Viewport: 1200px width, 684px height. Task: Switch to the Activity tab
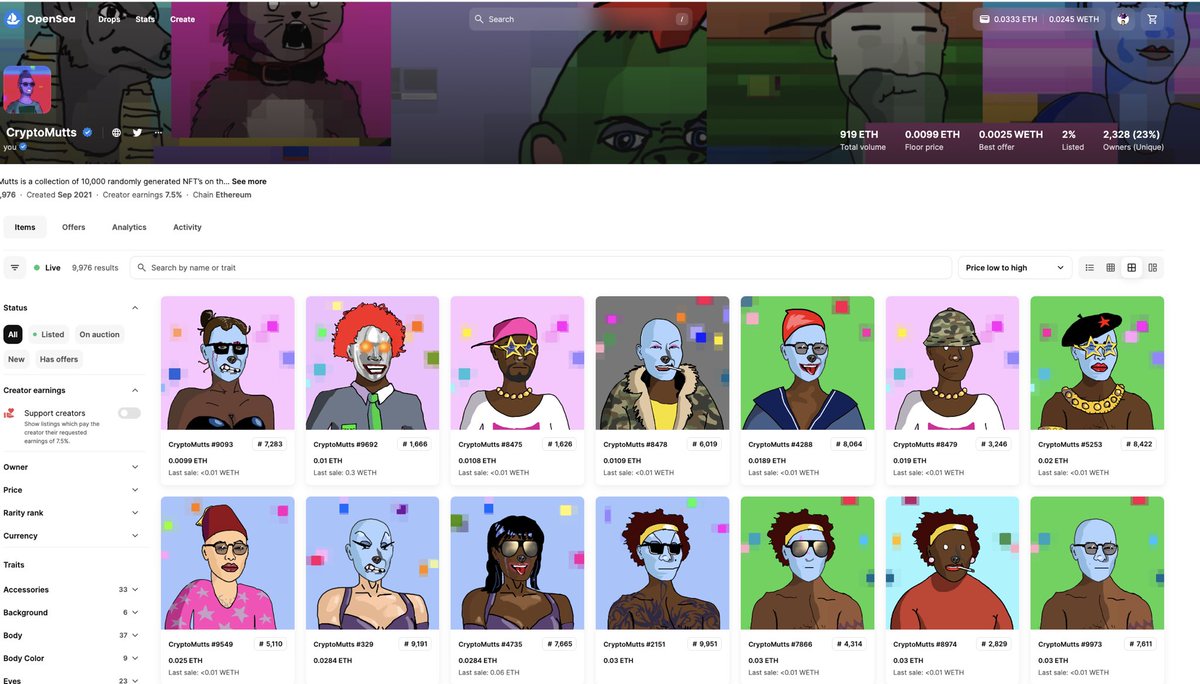(x=187, y=227)
